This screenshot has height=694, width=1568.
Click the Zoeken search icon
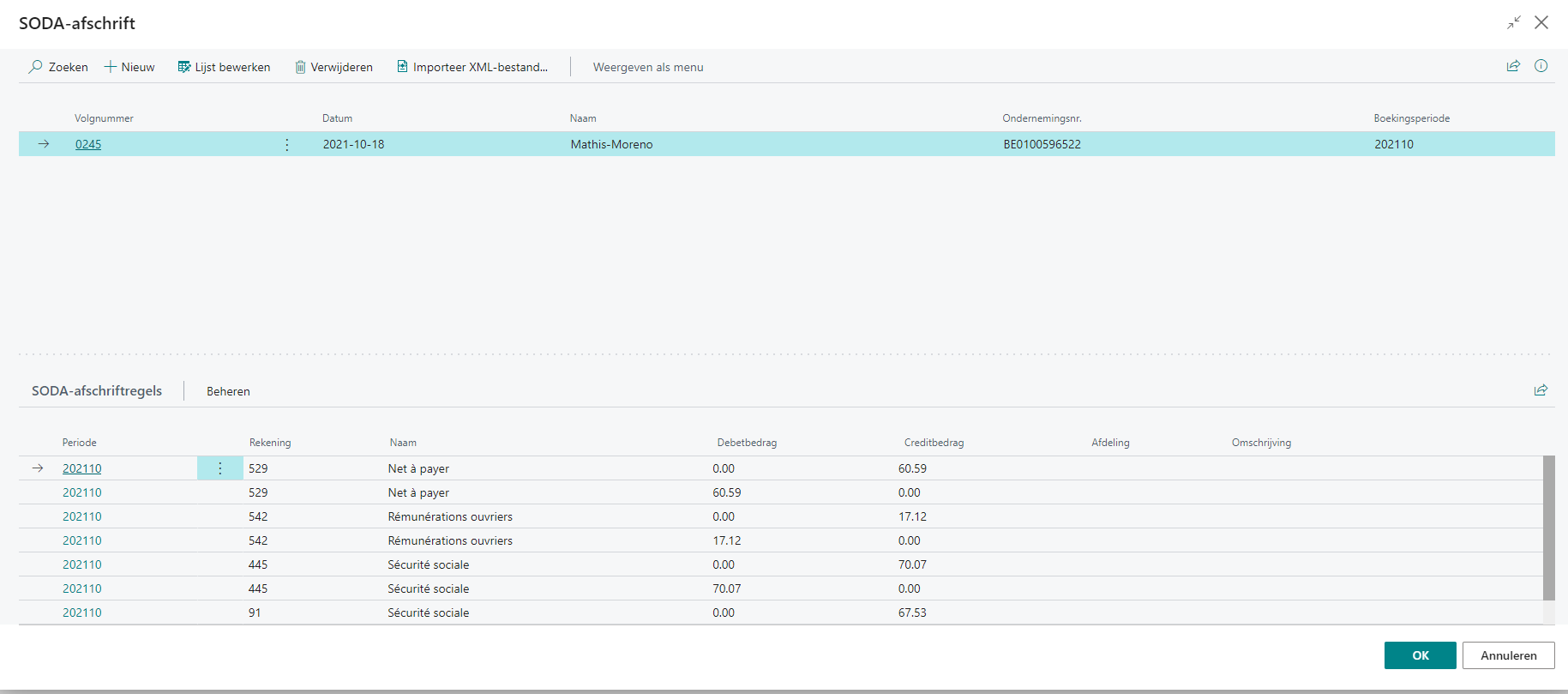tap(36, 67)
